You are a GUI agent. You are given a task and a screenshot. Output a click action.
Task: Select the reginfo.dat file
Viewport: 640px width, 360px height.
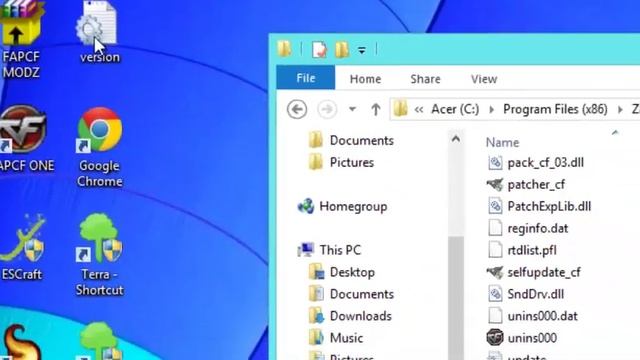(538, 229)
